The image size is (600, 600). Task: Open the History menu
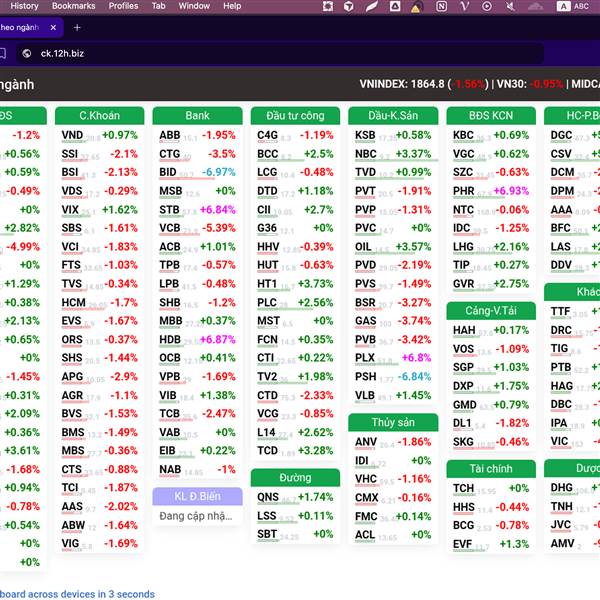tap(24, 6)
